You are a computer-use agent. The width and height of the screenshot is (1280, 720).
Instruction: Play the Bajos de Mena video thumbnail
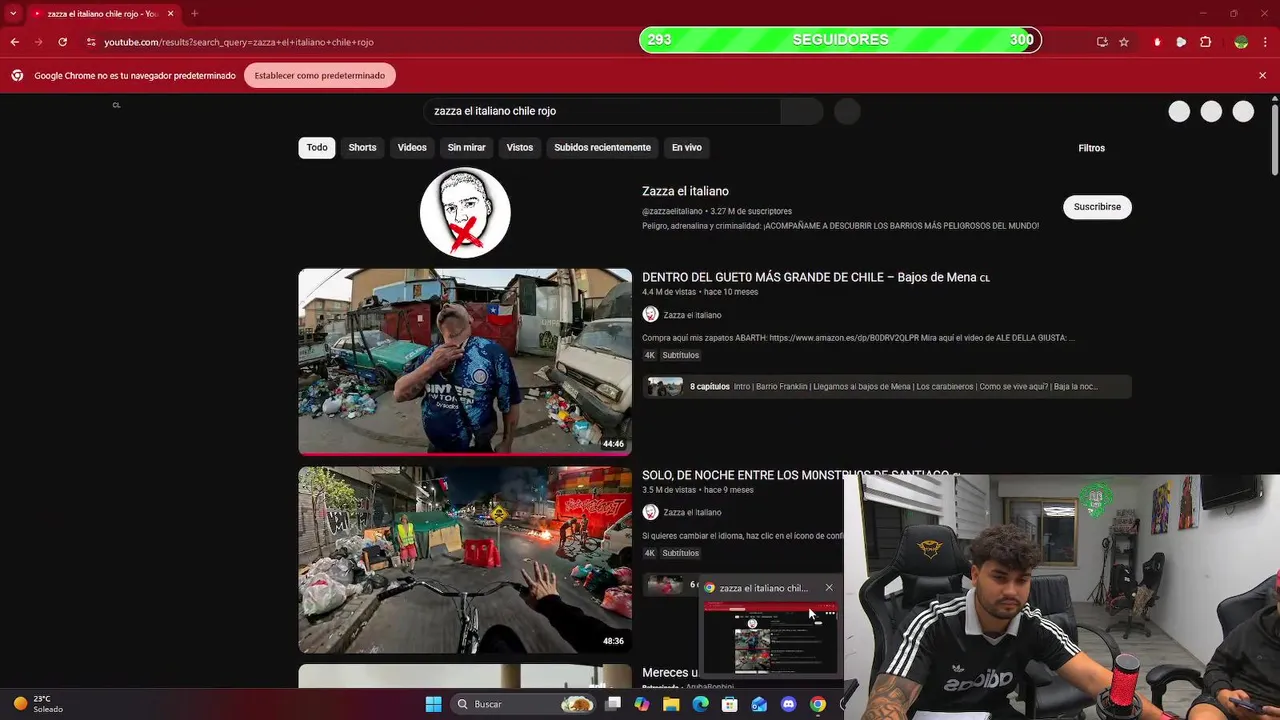click(465, 362)
